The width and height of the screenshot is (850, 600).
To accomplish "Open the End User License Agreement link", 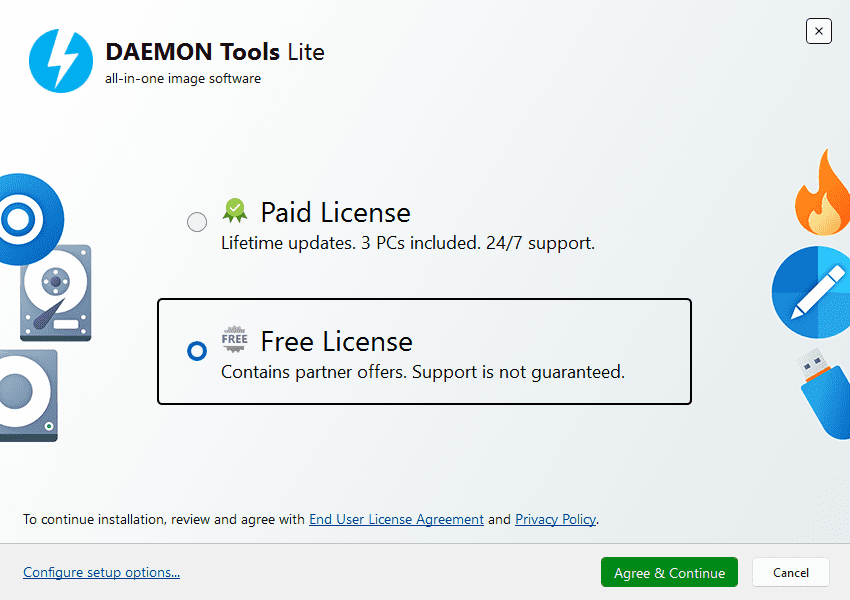I will tap(396, 520).
